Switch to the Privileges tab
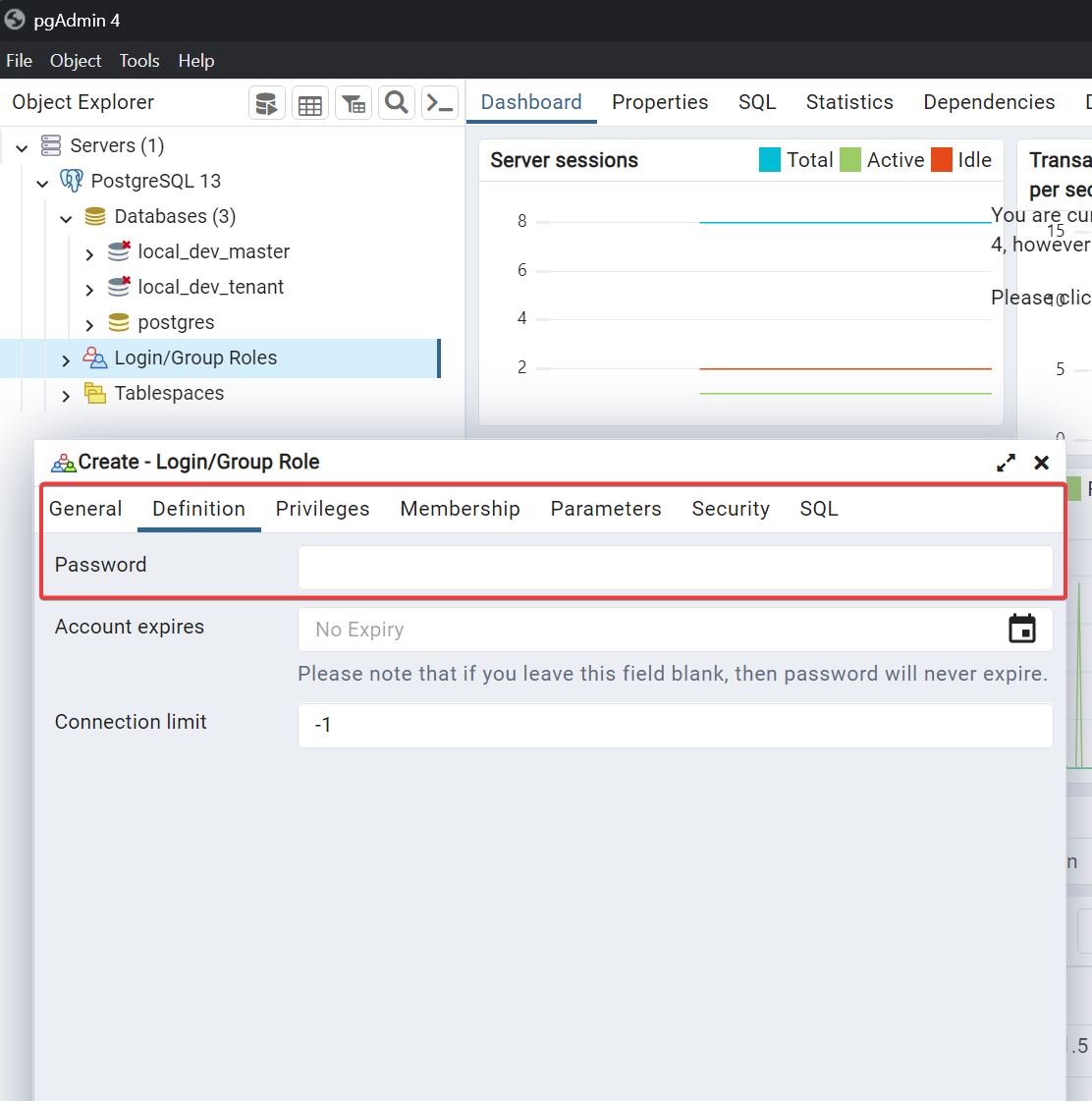This screenshot has height=1101, width=1092. coord(322,509)
